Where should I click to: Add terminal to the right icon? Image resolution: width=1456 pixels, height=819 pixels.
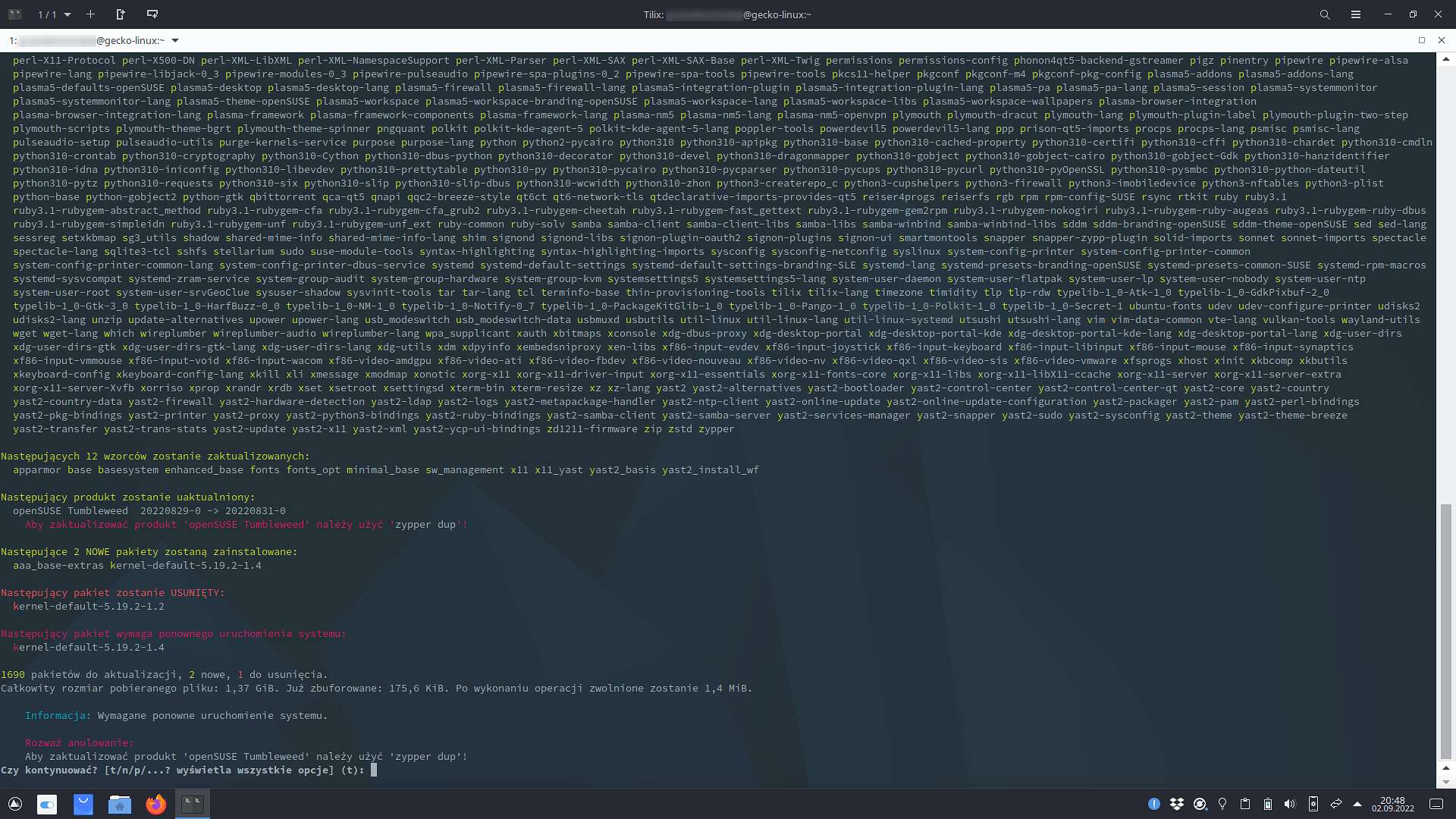pyautogui.click(x=121, y=14)
